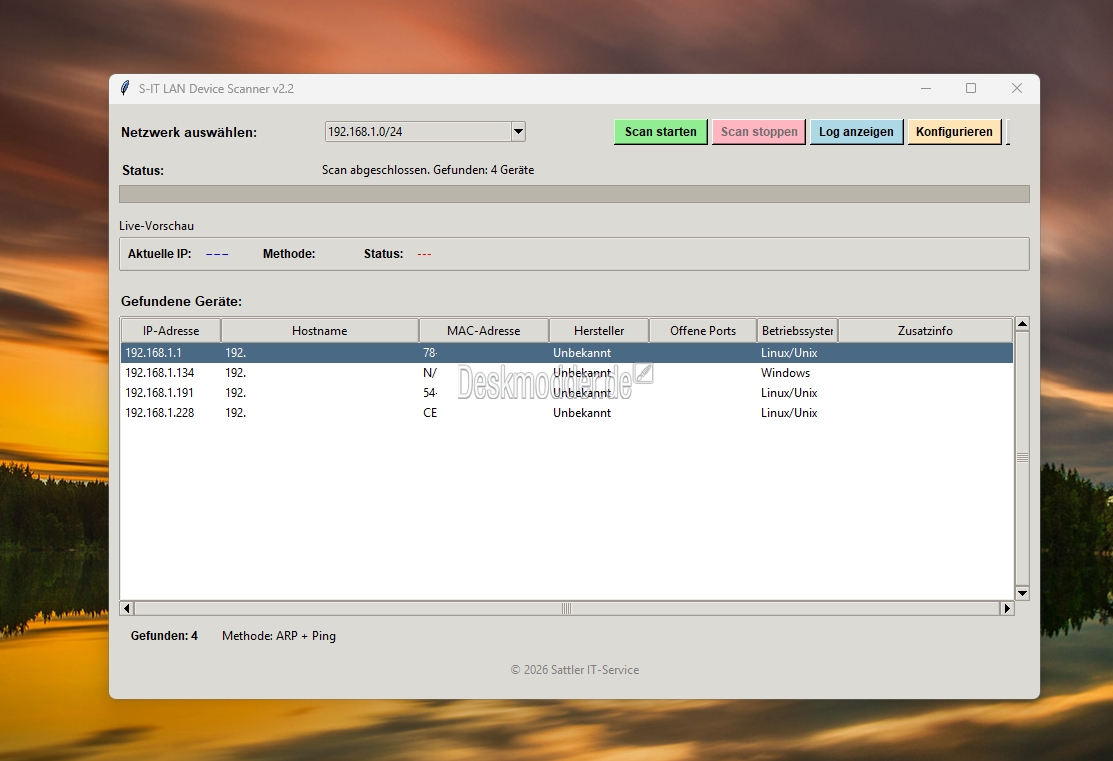Click the Hersteller column header
The image size is (1113, 761).
pyautogui.click(x=599, y=330)
